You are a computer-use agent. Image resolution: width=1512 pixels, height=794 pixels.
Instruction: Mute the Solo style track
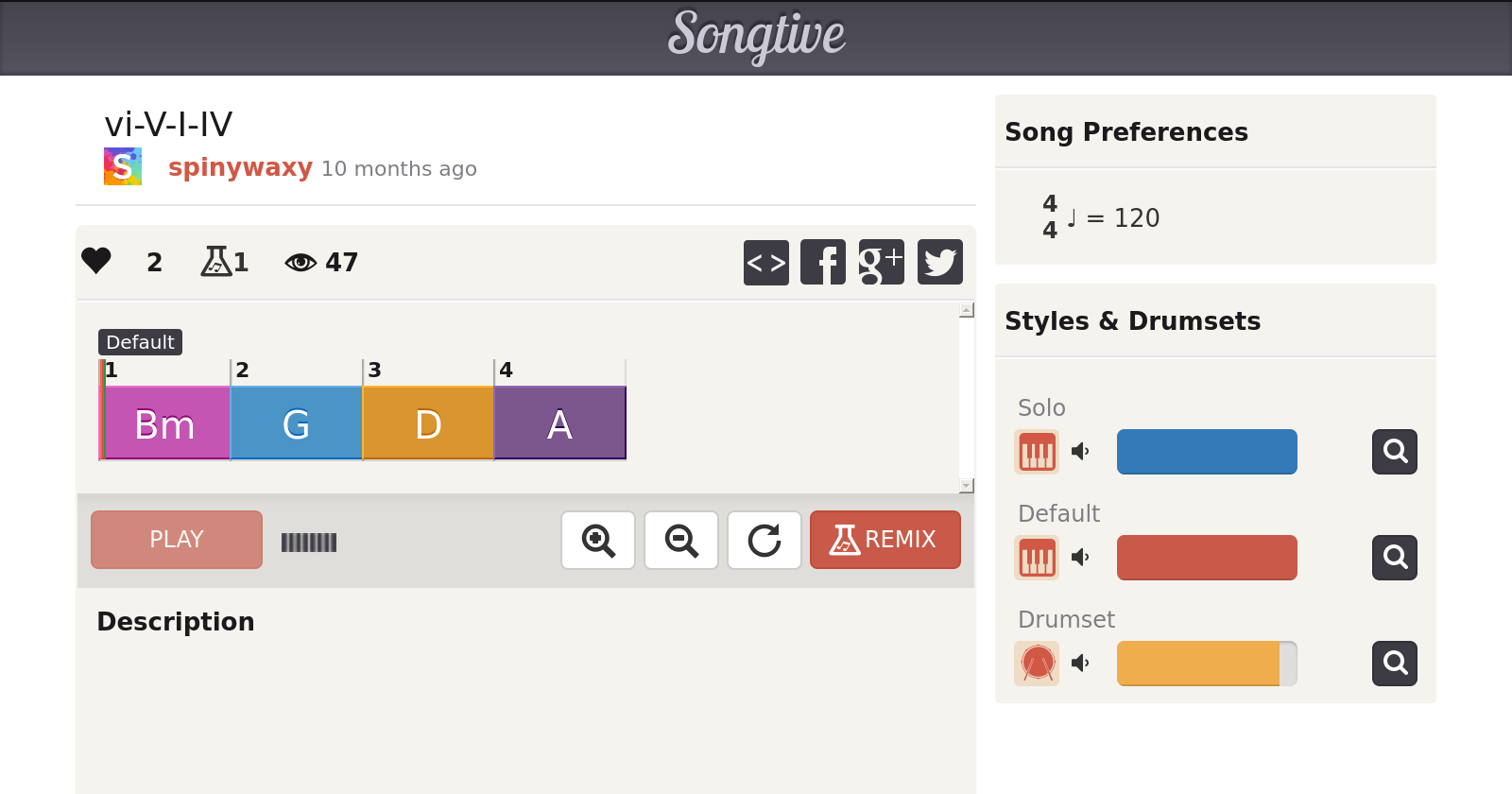point(1080,452)
